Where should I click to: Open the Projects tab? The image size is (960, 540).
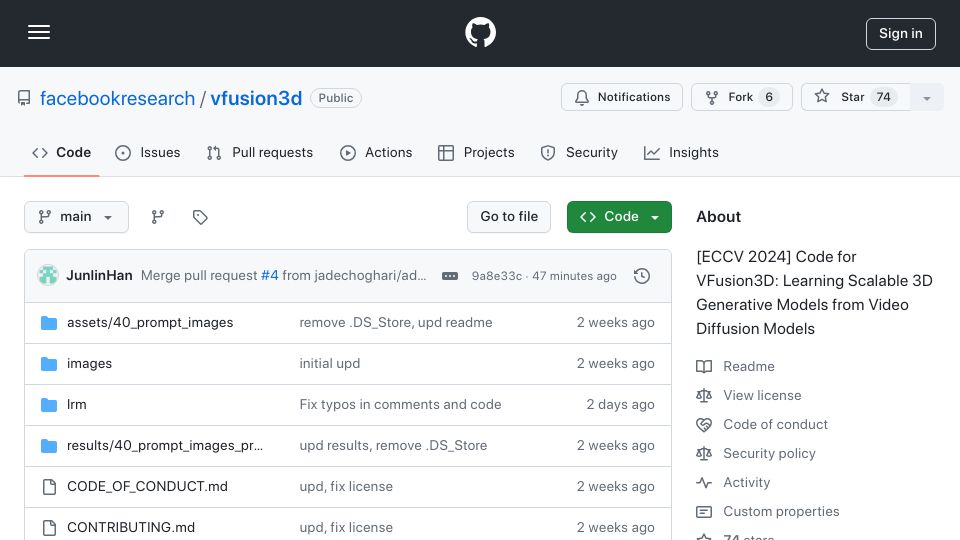[x=476, y=152]
